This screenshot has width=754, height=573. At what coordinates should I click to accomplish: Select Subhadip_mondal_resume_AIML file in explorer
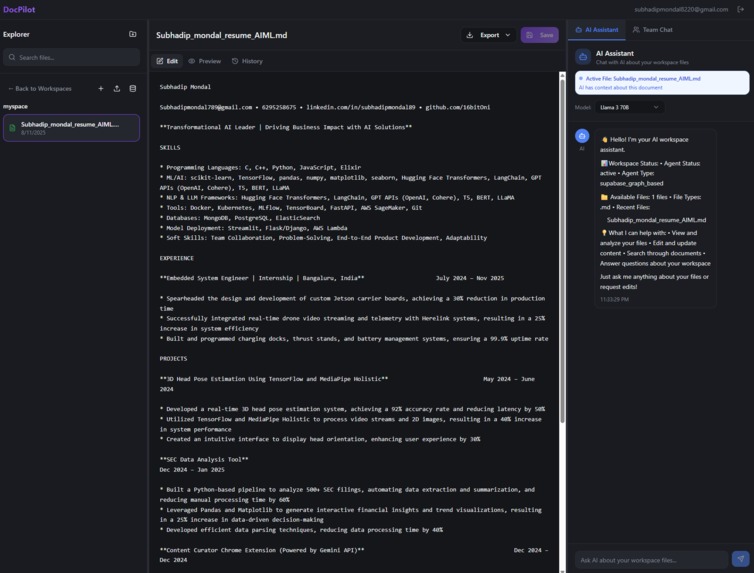72,128
